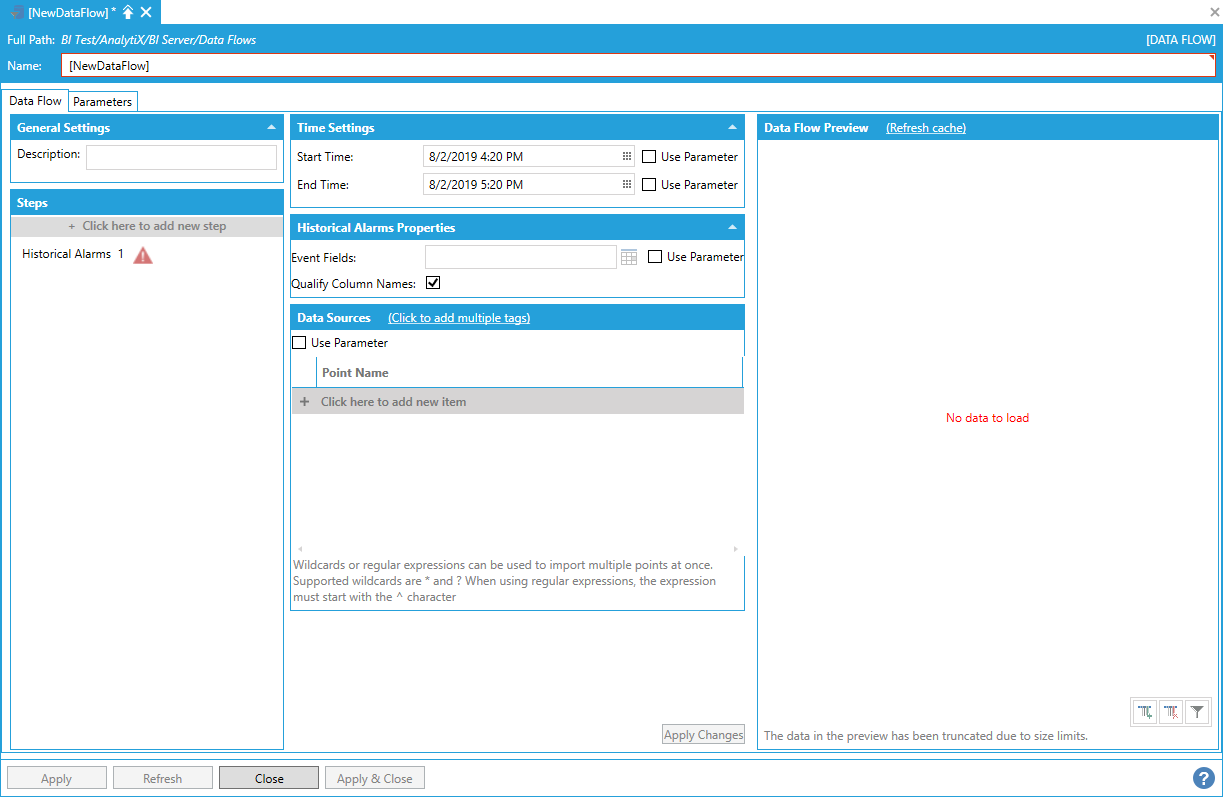Click the add column icon in preview
Image resolution: width=1225 pixels, height=797 pixels.
pyautogui.click(x=1145, y=712)
